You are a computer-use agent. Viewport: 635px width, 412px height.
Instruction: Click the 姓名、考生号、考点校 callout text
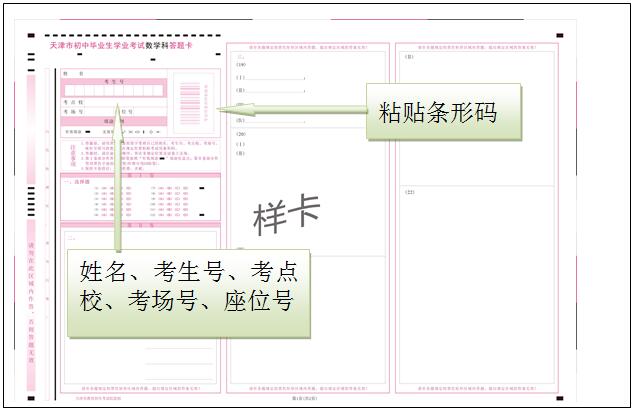click(x=188, y=286)
